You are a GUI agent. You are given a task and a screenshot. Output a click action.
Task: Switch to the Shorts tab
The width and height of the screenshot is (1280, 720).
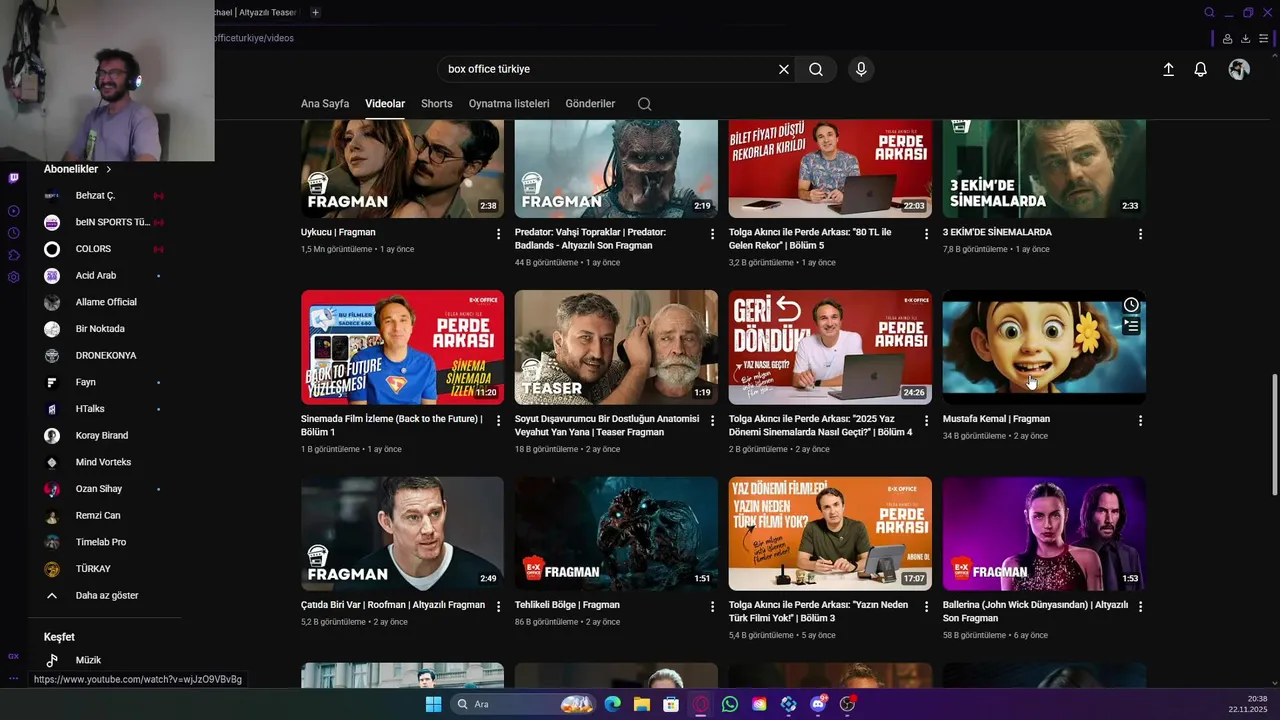tap(437, 104)
